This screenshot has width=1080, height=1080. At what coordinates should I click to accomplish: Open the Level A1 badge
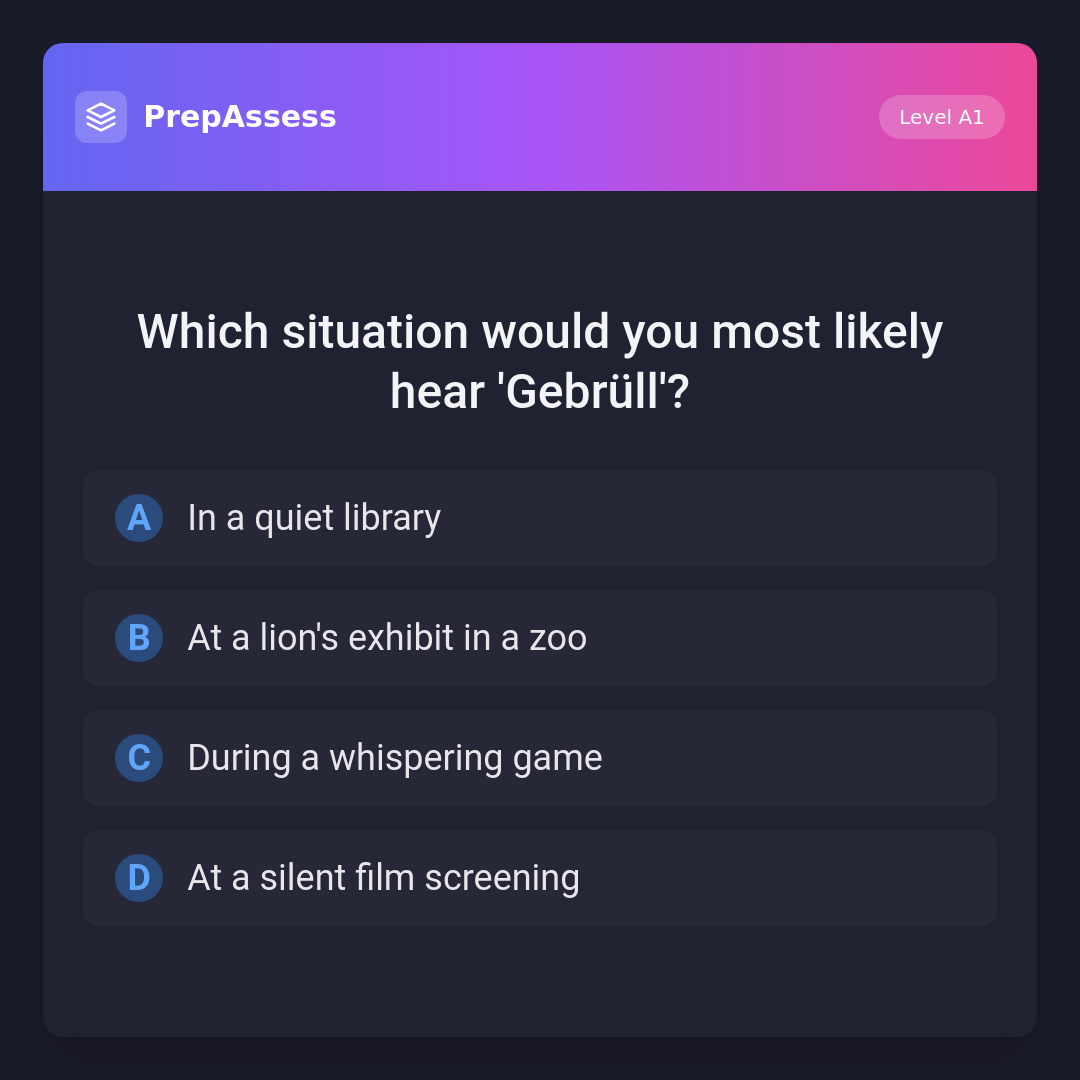click(x=941, y=117)
